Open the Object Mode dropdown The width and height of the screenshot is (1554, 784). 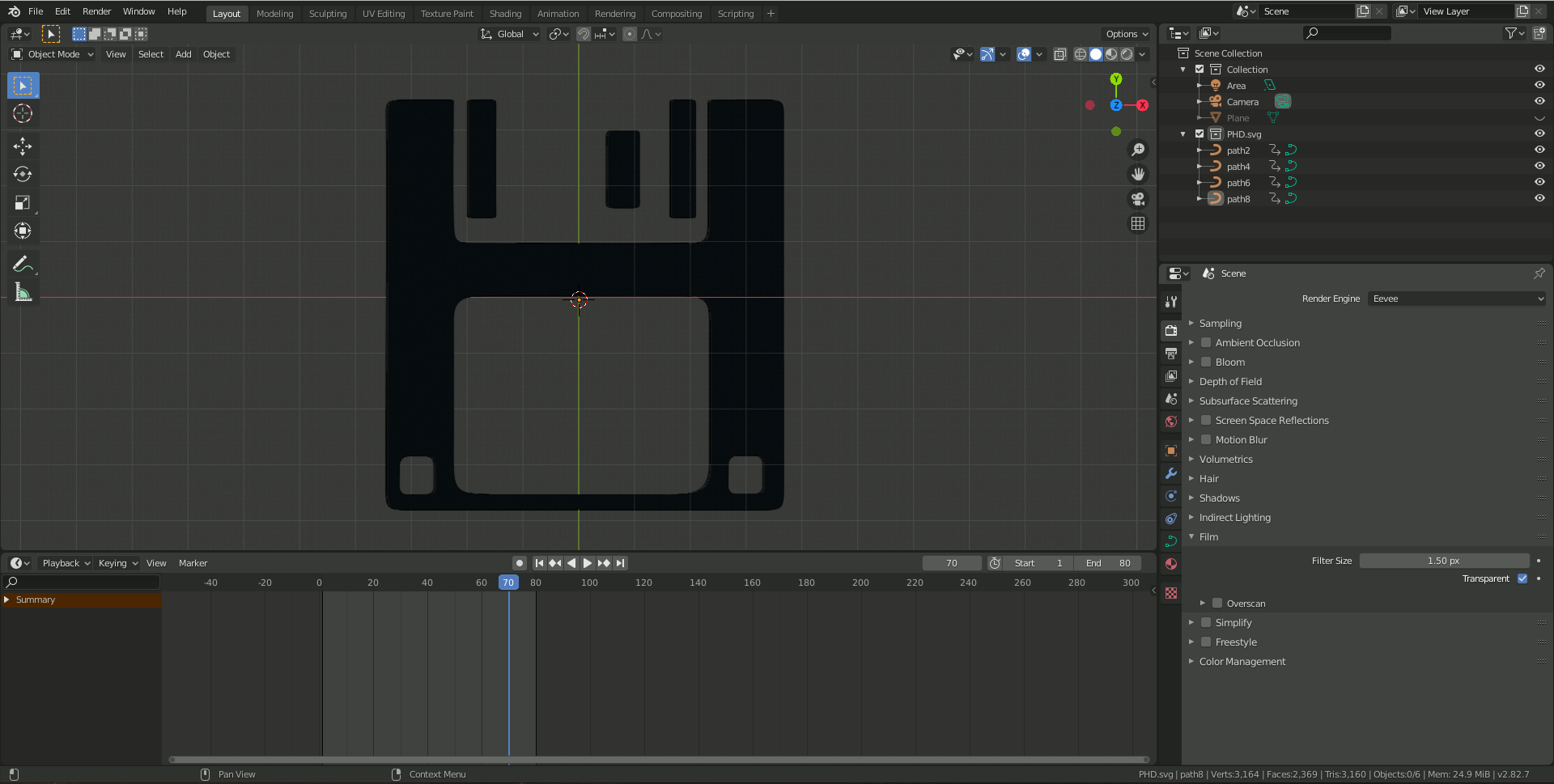click(x=53, y=54)
